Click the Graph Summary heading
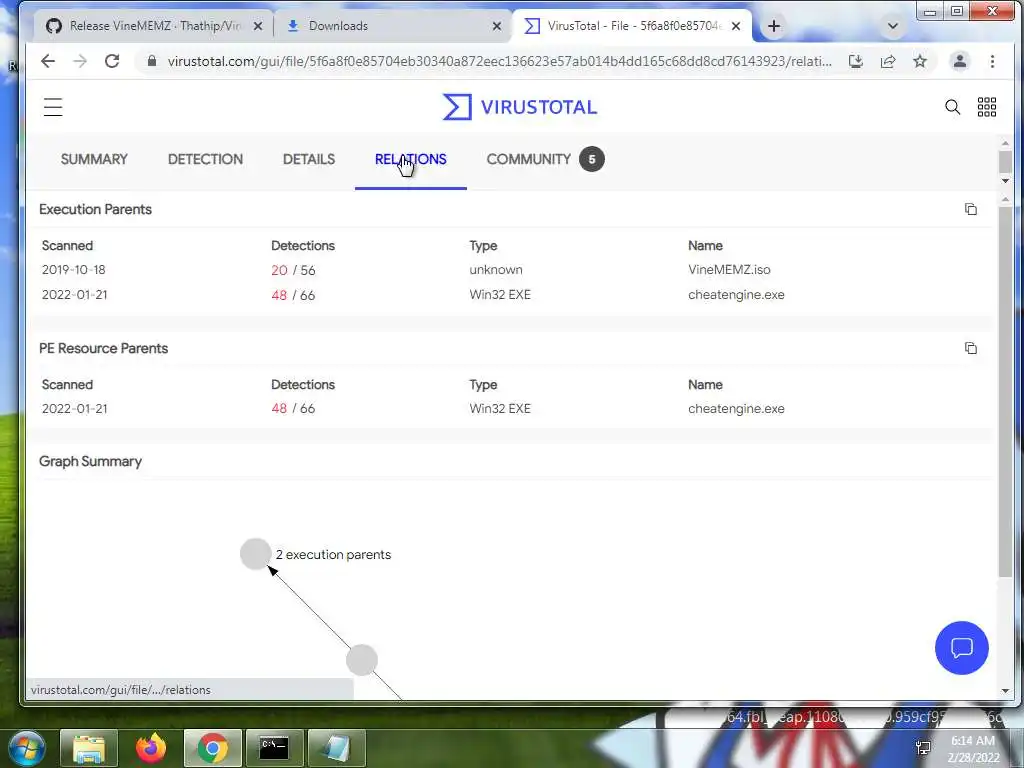The image size is (1024, 768). coord(90,461)
